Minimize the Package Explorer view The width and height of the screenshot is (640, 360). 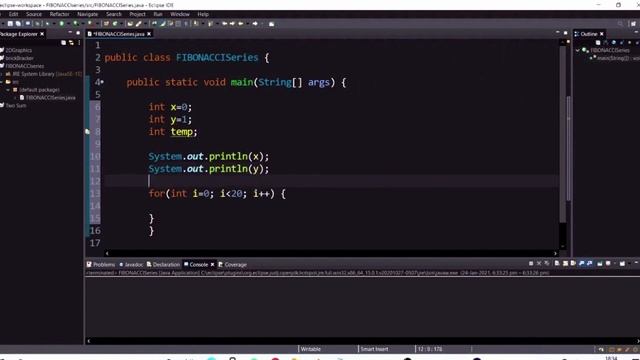coord(70,33)
